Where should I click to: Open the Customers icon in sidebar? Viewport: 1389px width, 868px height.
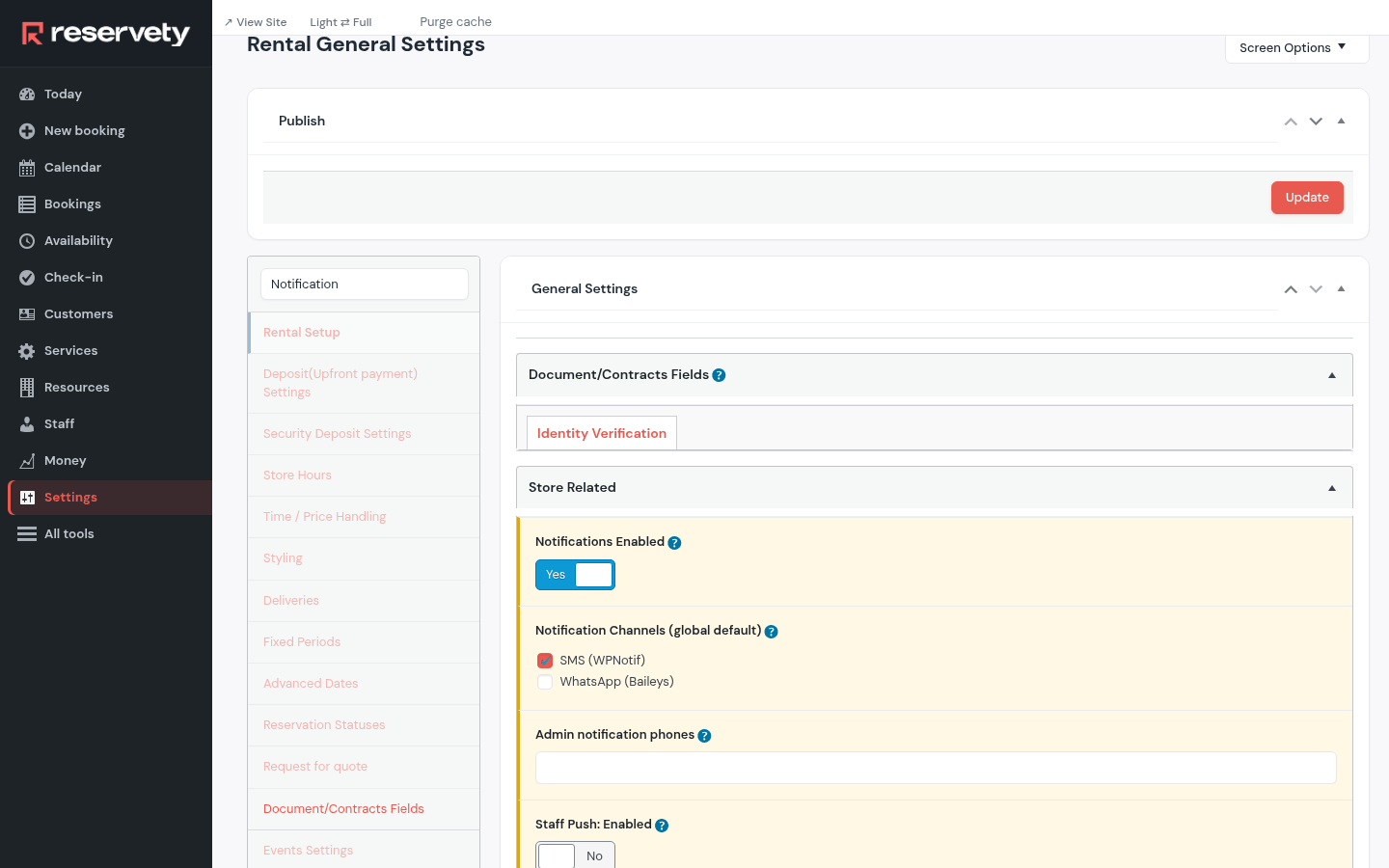click(x=27, y=314)
